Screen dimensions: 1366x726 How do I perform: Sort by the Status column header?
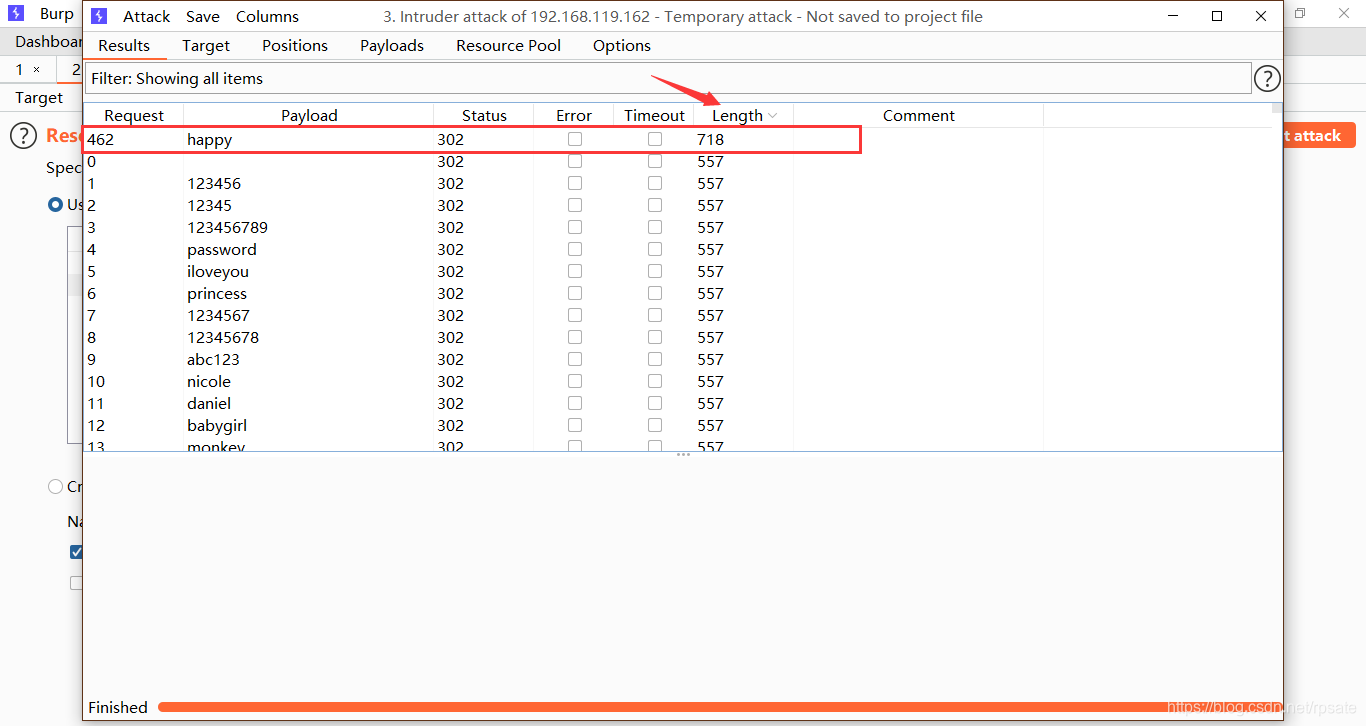(x=484, y=116)
